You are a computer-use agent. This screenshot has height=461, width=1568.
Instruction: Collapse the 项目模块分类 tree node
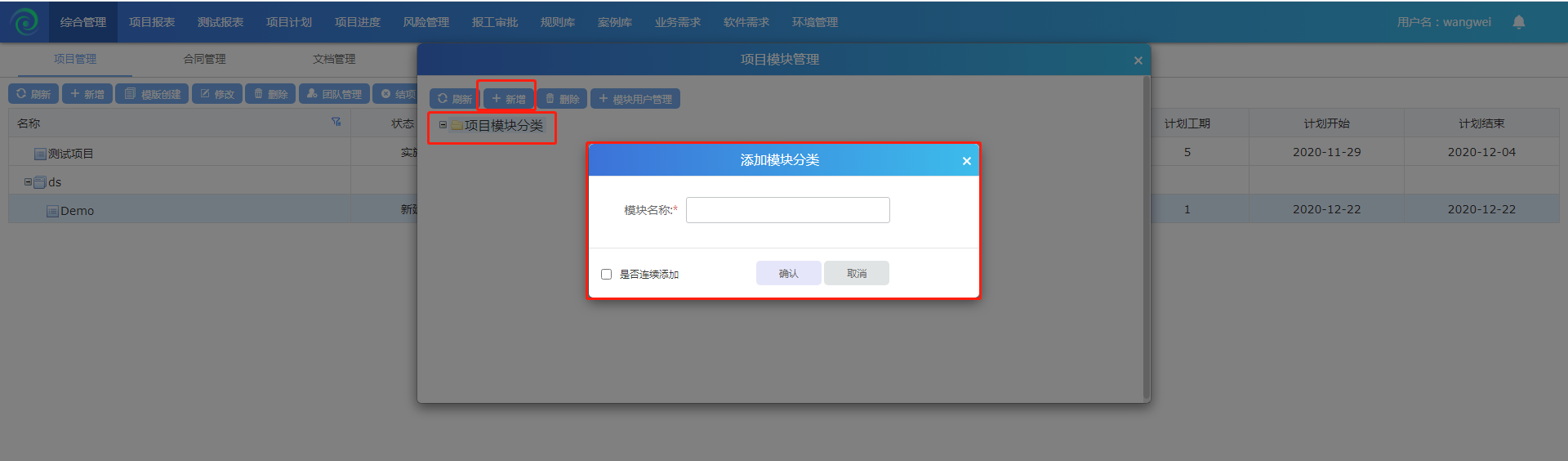pyautogui.click(x=443, y=124)
